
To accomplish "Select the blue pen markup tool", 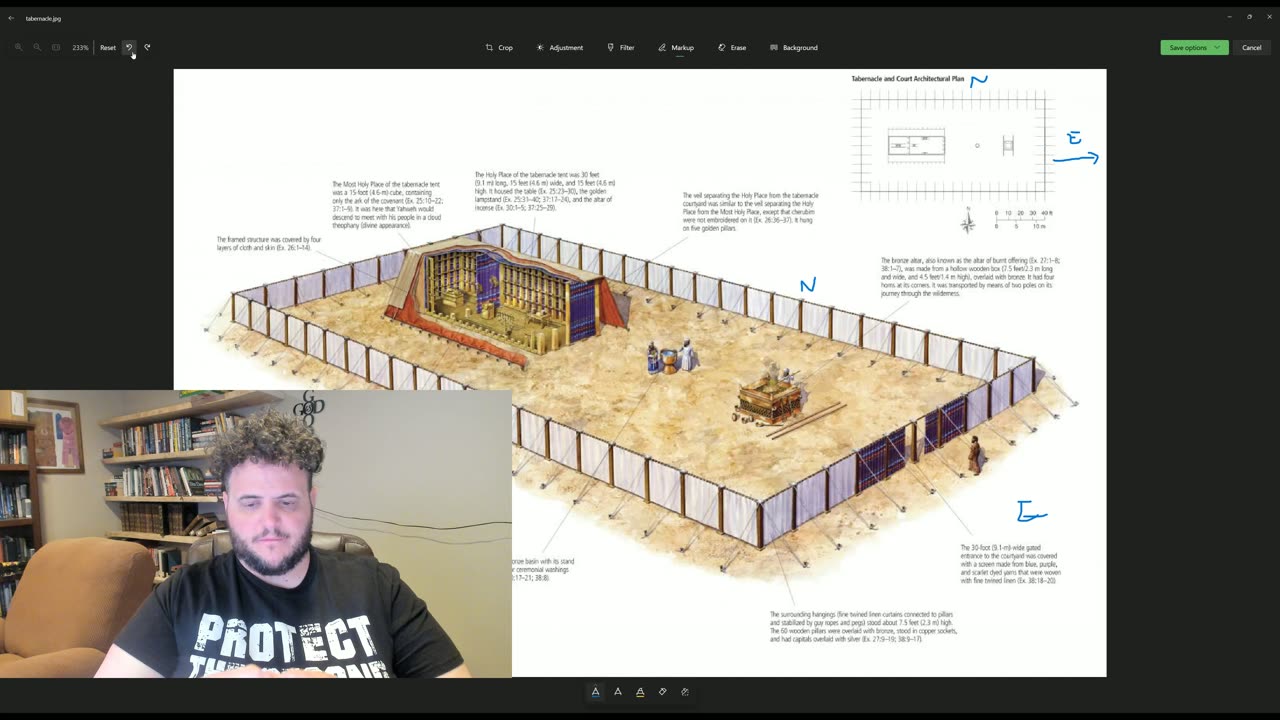I will click(x=595, y=691).
